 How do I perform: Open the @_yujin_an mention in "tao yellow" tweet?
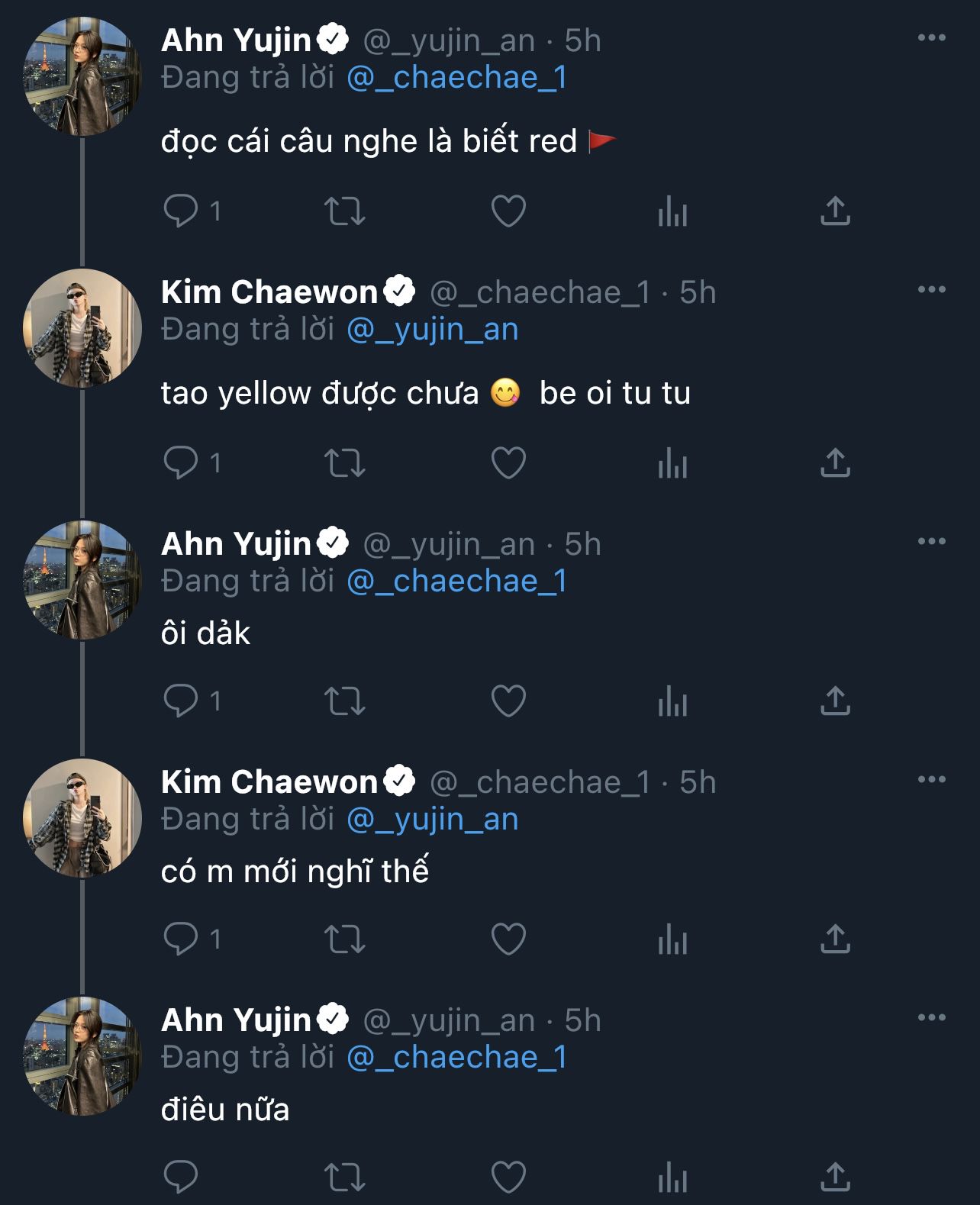click(432, 330)
